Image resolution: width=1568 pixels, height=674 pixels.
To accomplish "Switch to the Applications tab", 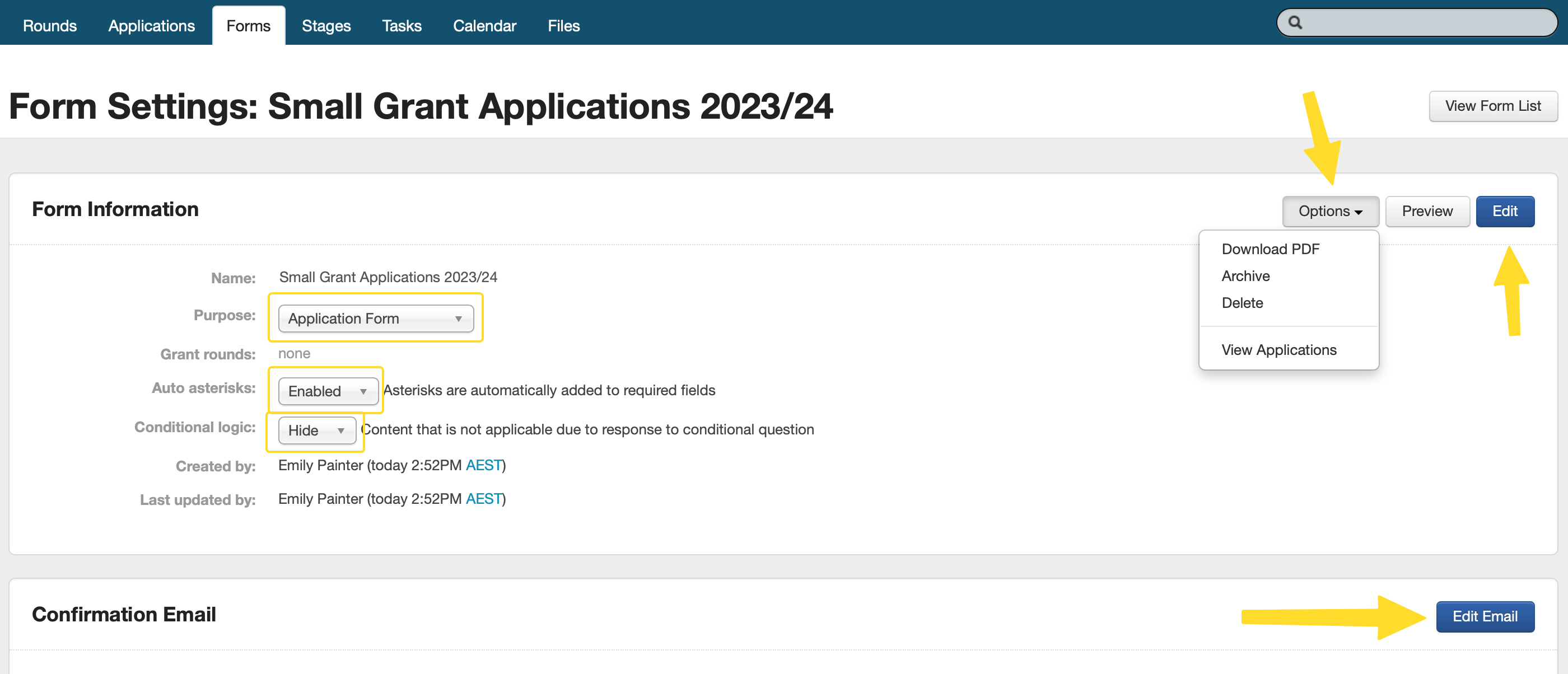I will pyautogui.click(x=151, y=26).
